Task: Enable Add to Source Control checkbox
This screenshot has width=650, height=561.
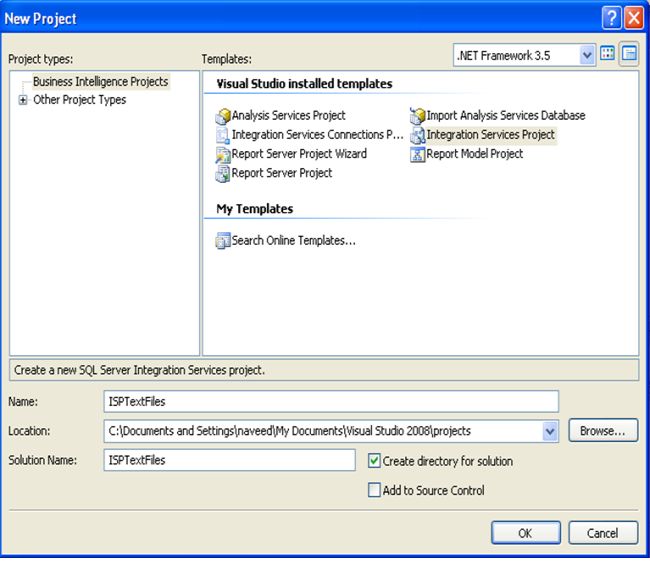Action: pos(374,490)
